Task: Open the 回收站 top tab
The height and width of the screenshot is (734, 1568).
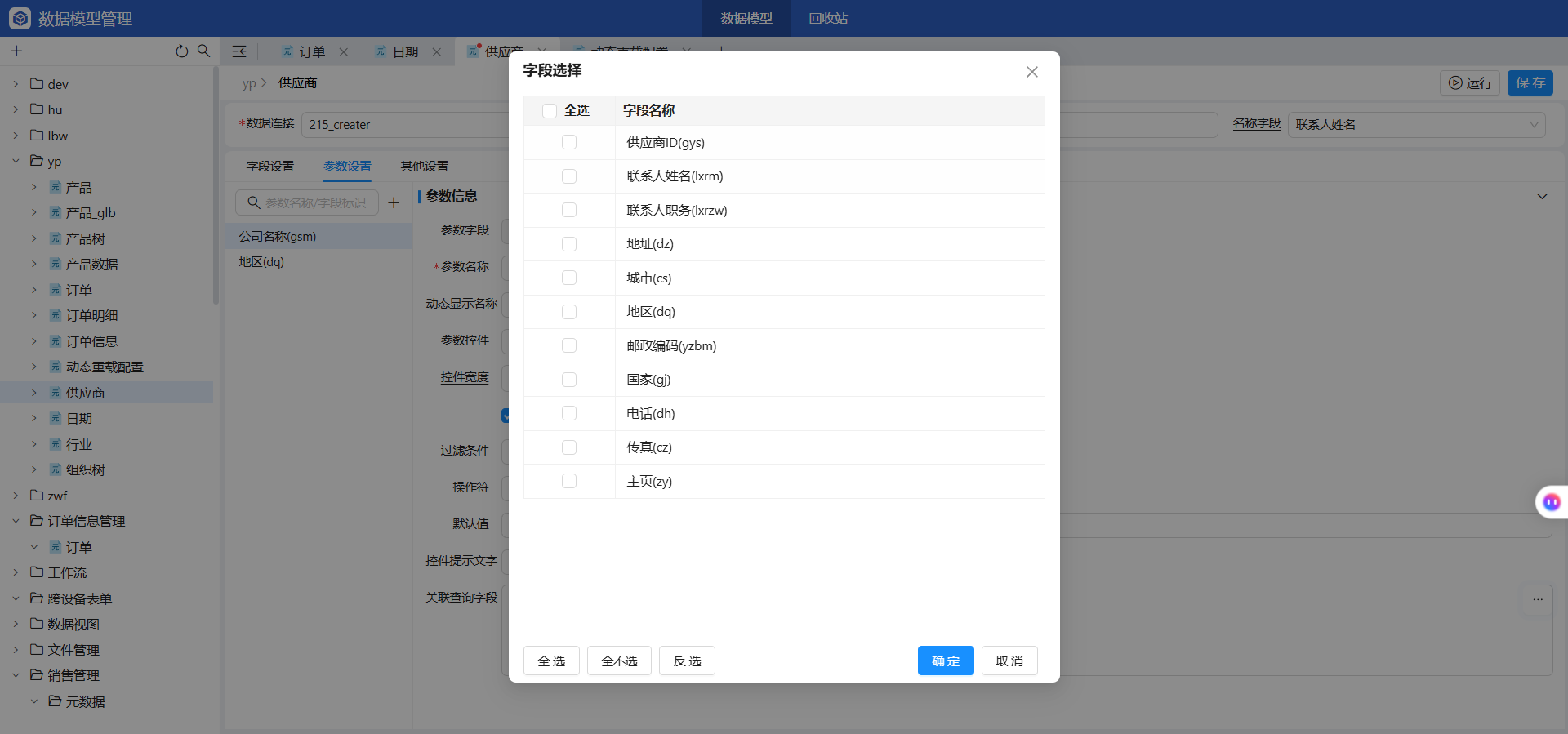Action: [828, 18]
